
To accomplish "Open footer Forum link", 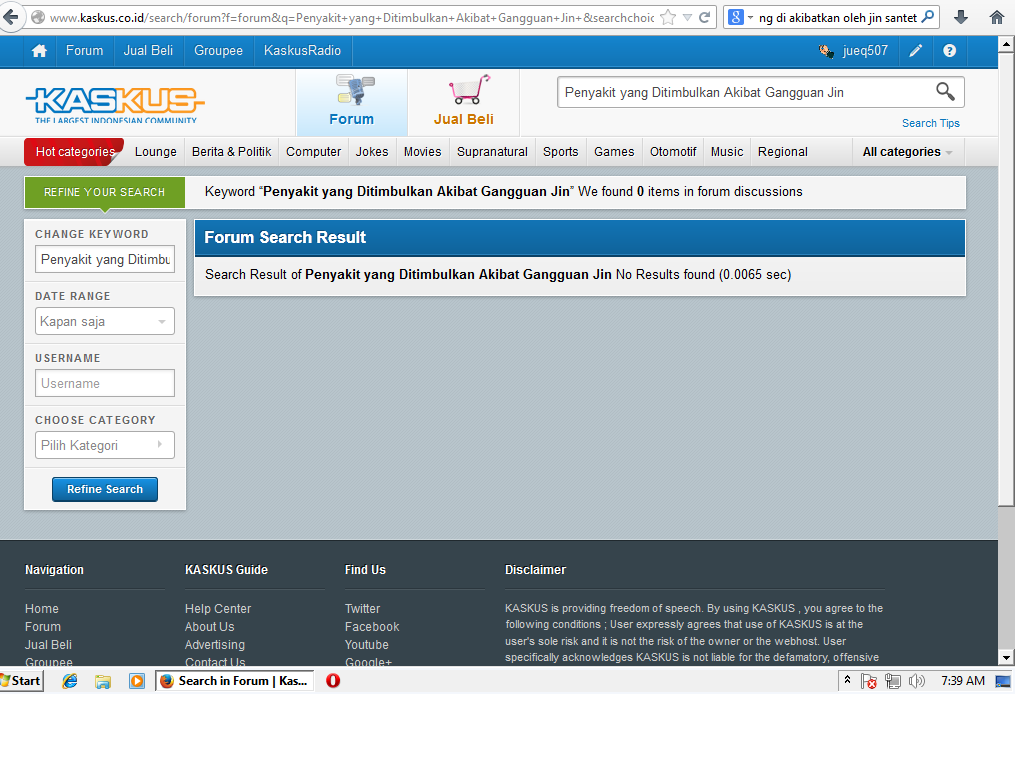I will pos(43,627).
